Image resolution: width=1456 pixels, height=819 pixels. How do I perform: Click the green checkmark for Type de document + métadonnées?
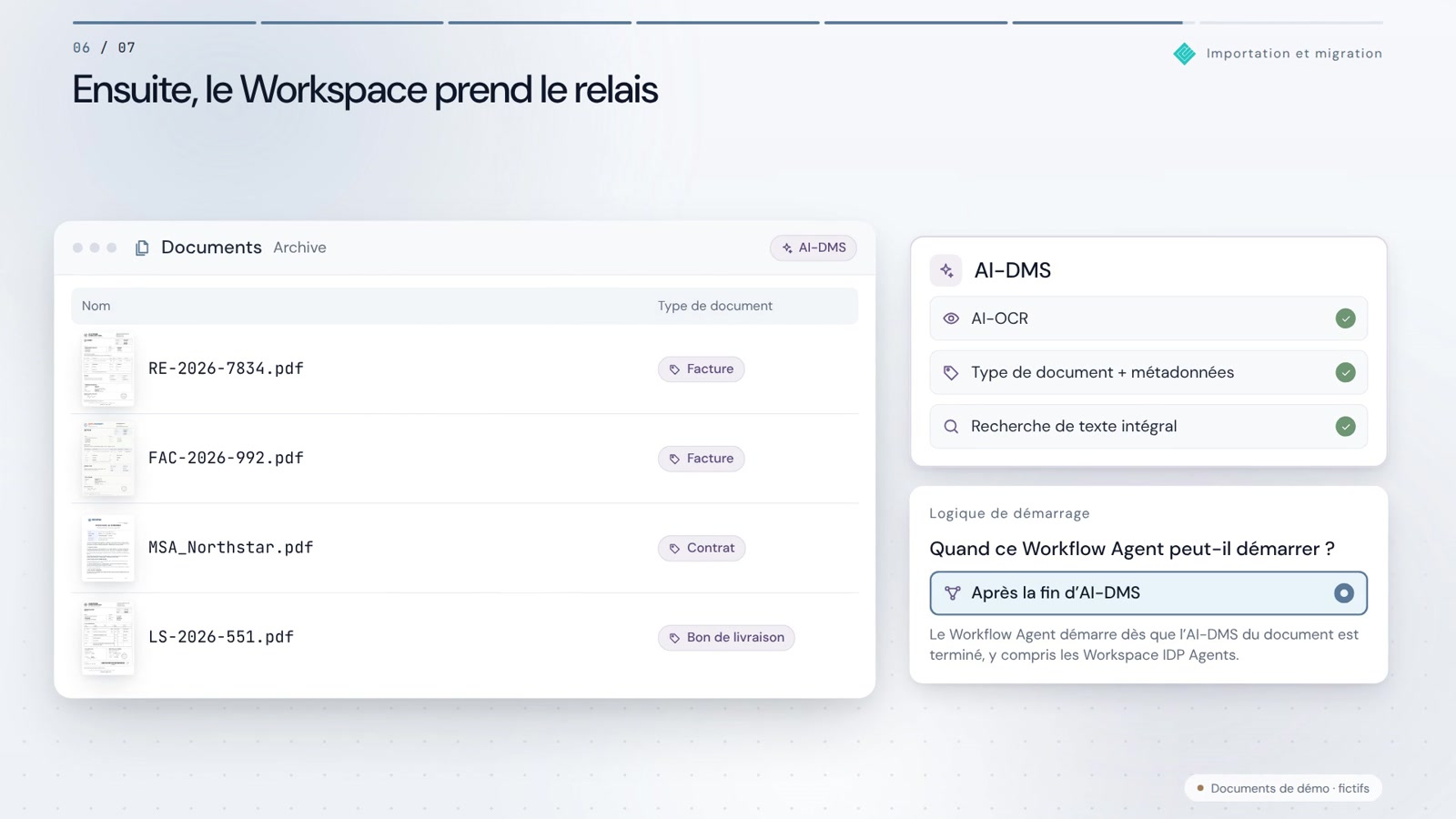click(x=1345, y=372)
